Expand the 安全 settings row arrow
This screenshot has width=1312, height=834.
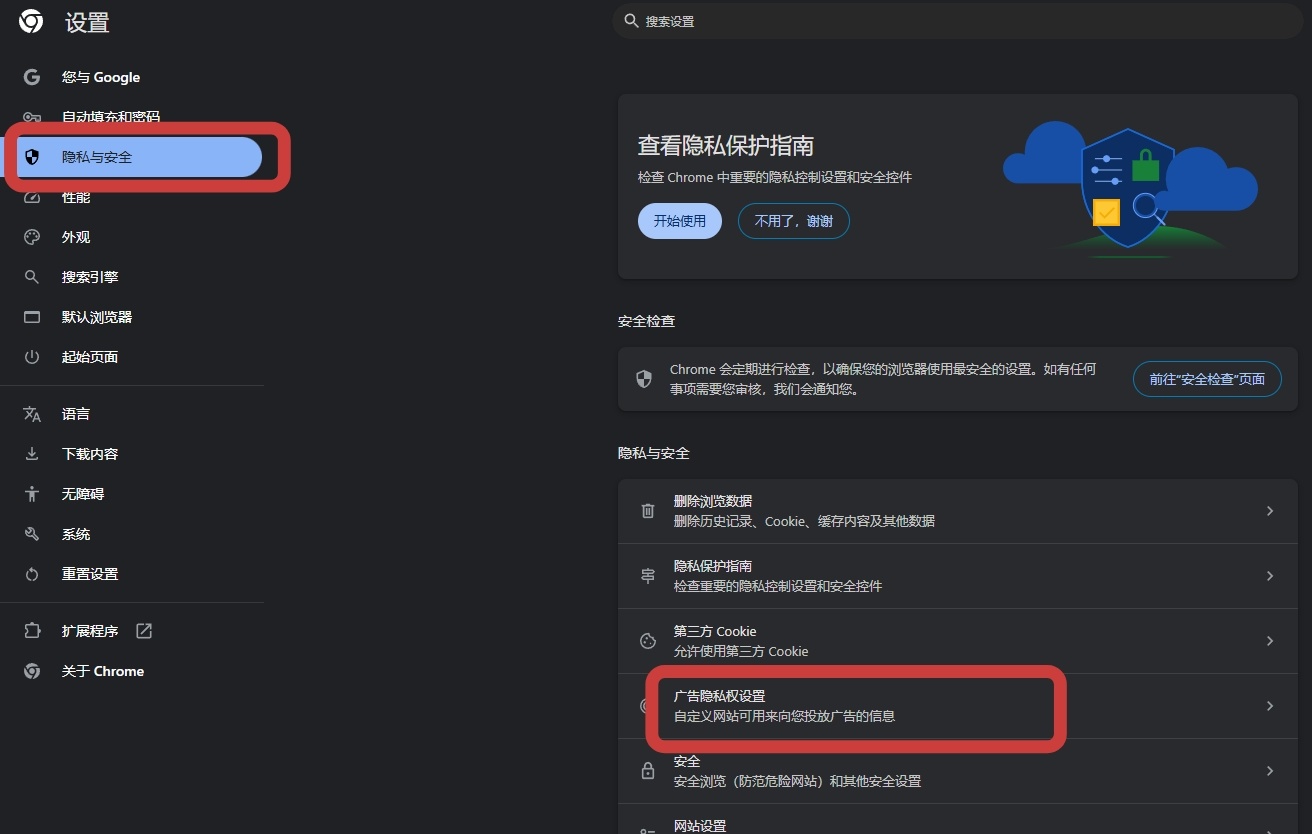(x=1270, y=771)
